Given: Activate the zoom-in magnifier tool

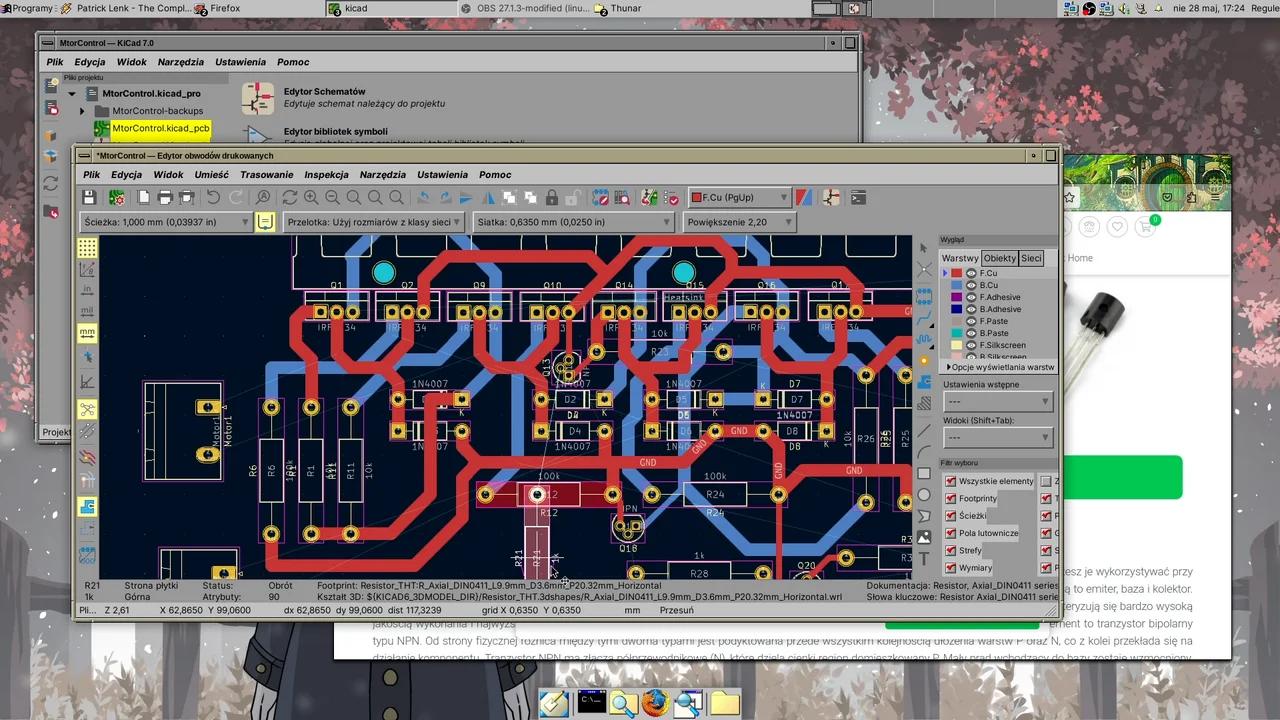Looking at the screenshot, I should point(310,197).
